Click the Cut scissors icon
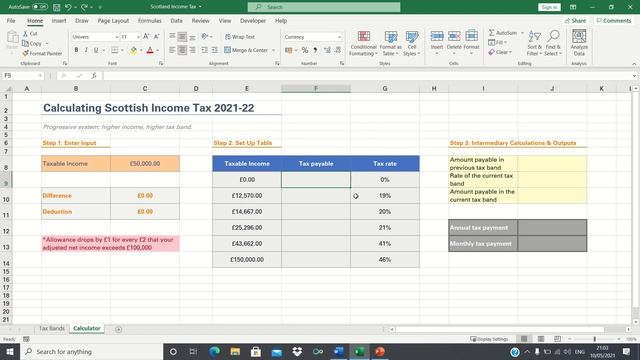This screenshot has height=360, width=640. pyautogui.click(x=25, y=33)
